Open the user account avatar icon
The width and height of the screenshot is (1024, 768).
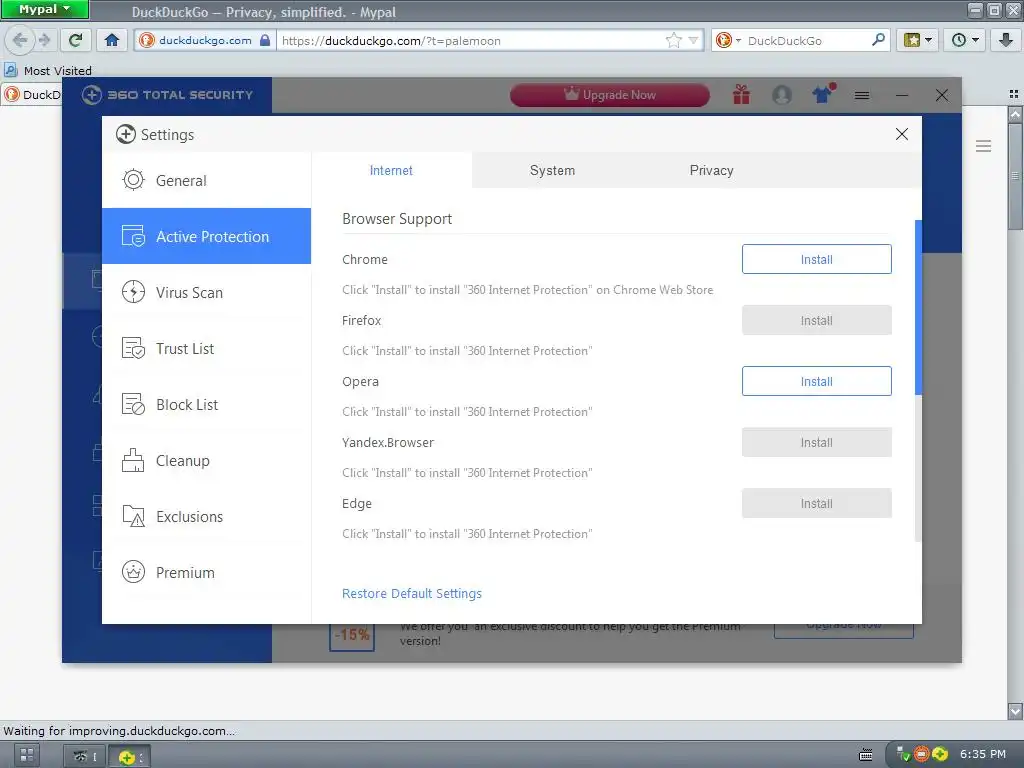pyautogui.click(x=782, y=95)
